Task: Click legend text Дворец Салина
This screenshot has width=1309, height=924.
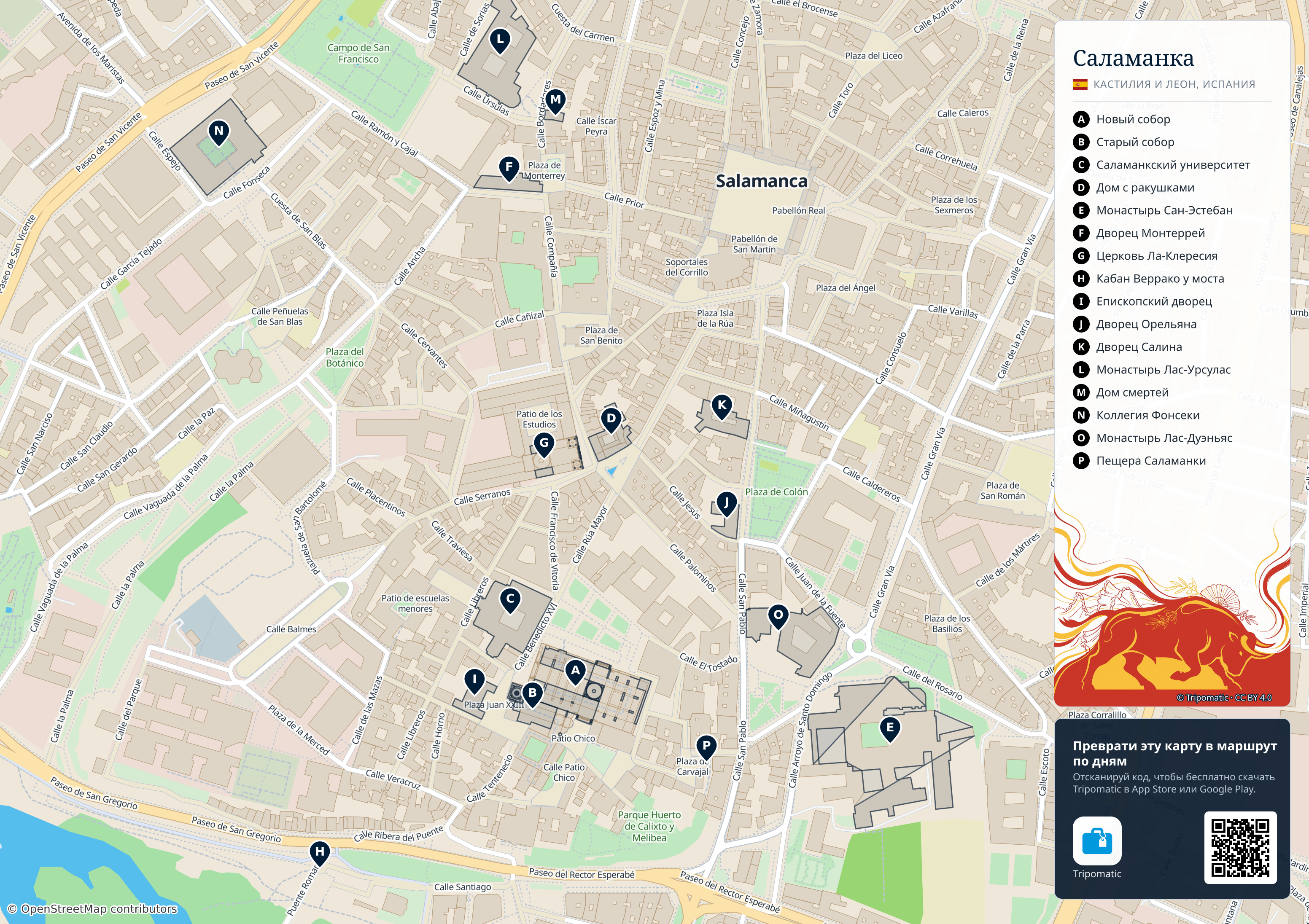Action: [1139, 346]
